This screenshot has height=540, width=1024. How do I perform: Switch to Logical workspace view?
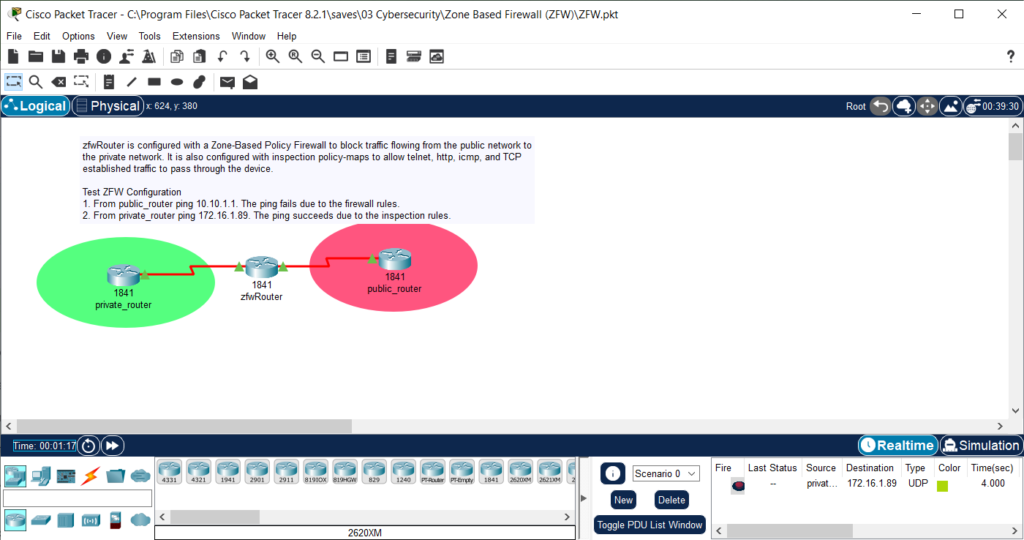click(x=36, y=106)
